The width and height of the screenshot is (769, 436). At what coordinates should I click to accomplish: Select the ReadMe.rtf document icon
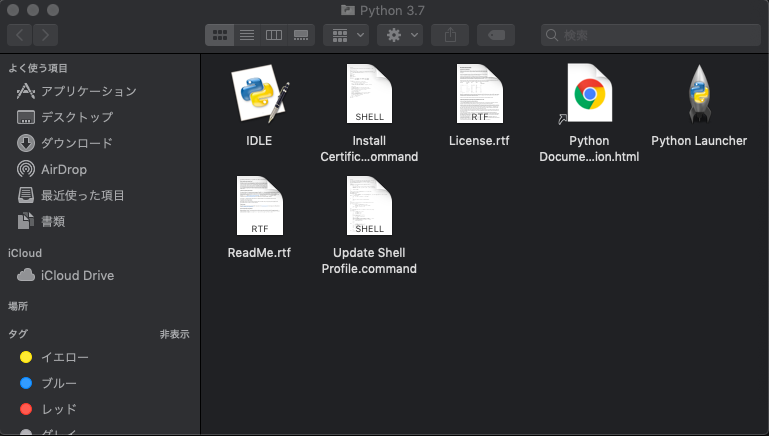(x=259, y=205)
